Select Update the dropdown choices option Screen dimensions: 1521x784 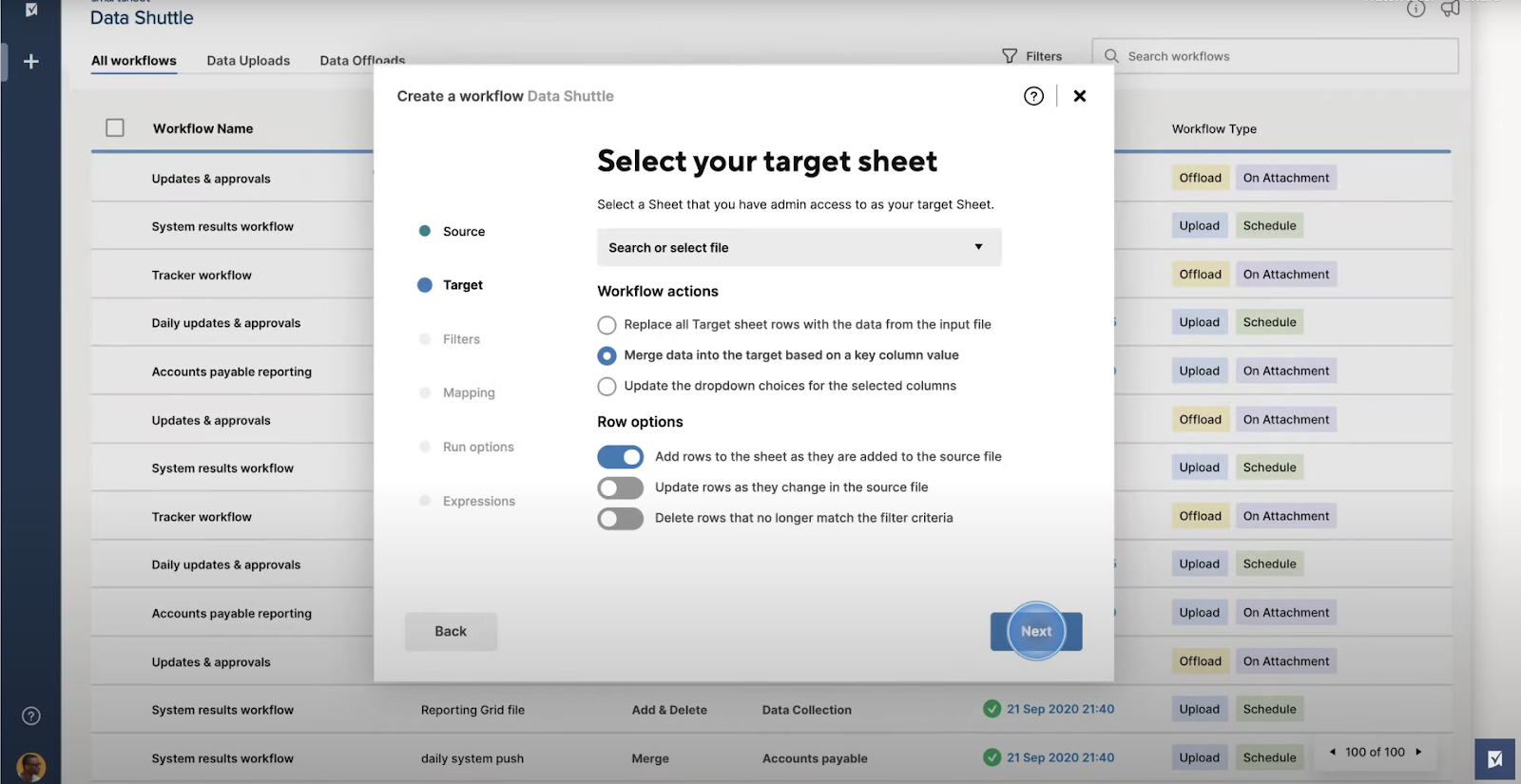coord(606,387)
